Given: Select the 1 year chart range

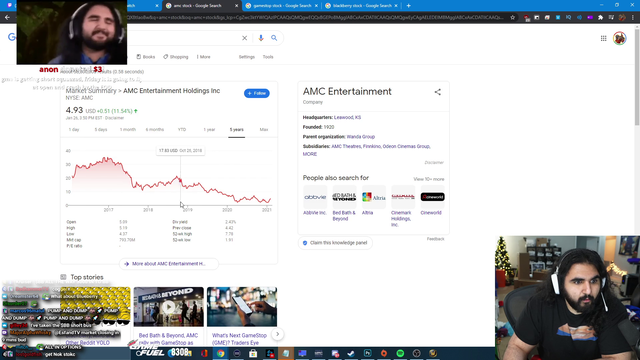Looking at the screenshot, I should [x=209, y=130].
